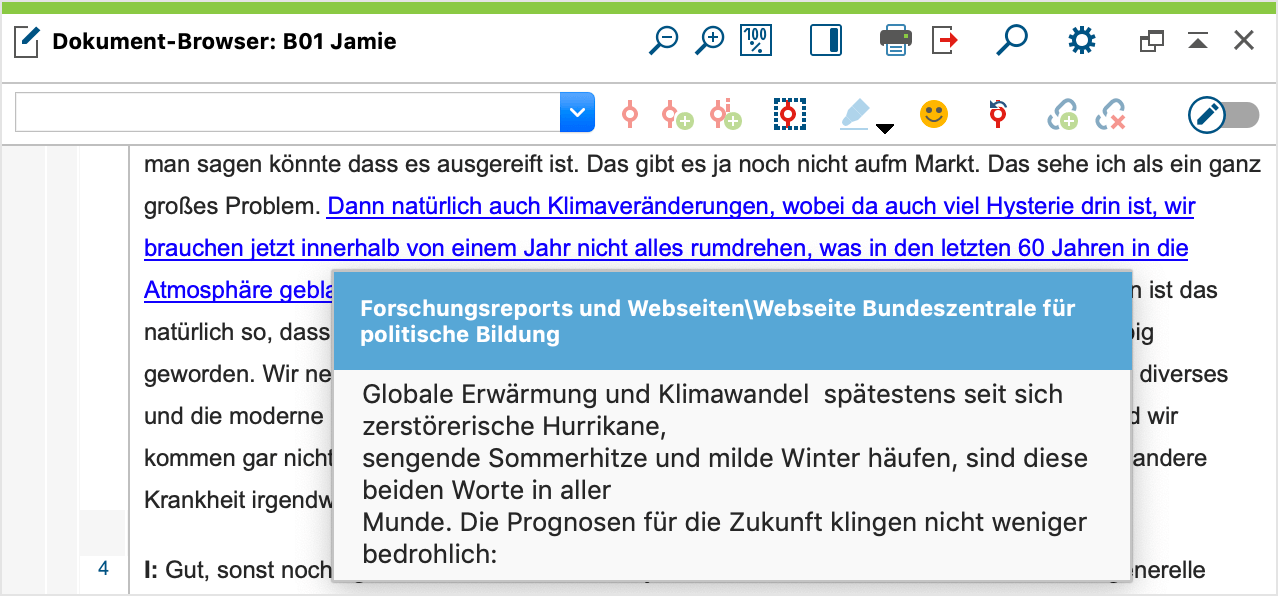Collapse the Document Browser panel arrow
Viewport: 1278px width, 596px height.
tap(1198, 41)
